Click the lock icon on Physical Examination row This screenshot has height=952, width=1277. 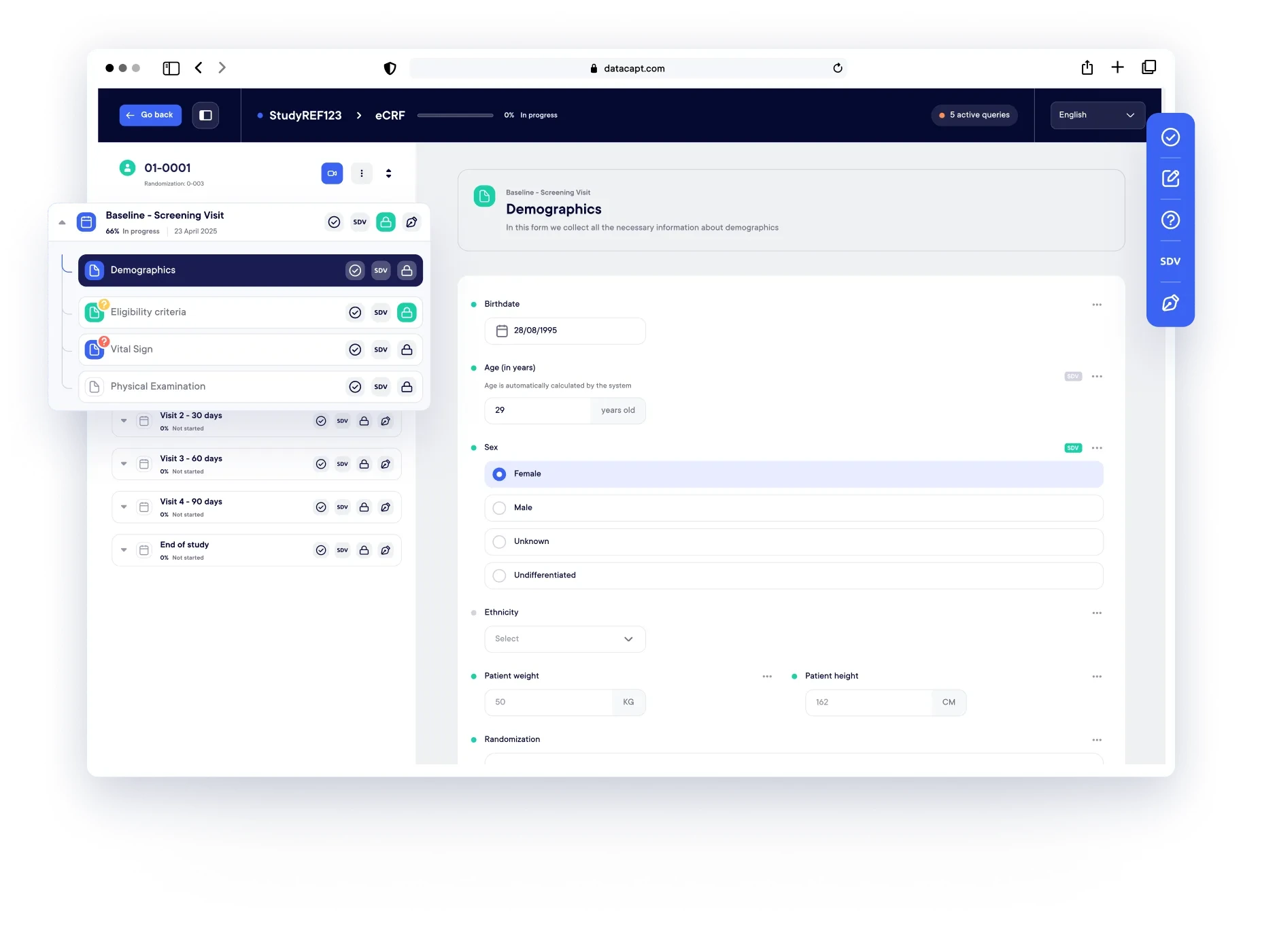(x=407, y=387)
